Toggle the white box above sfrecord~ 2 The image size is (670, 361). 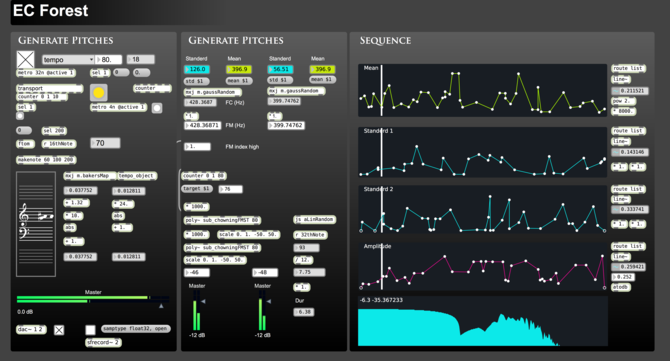pyautogui.click(x=90, y=330)
